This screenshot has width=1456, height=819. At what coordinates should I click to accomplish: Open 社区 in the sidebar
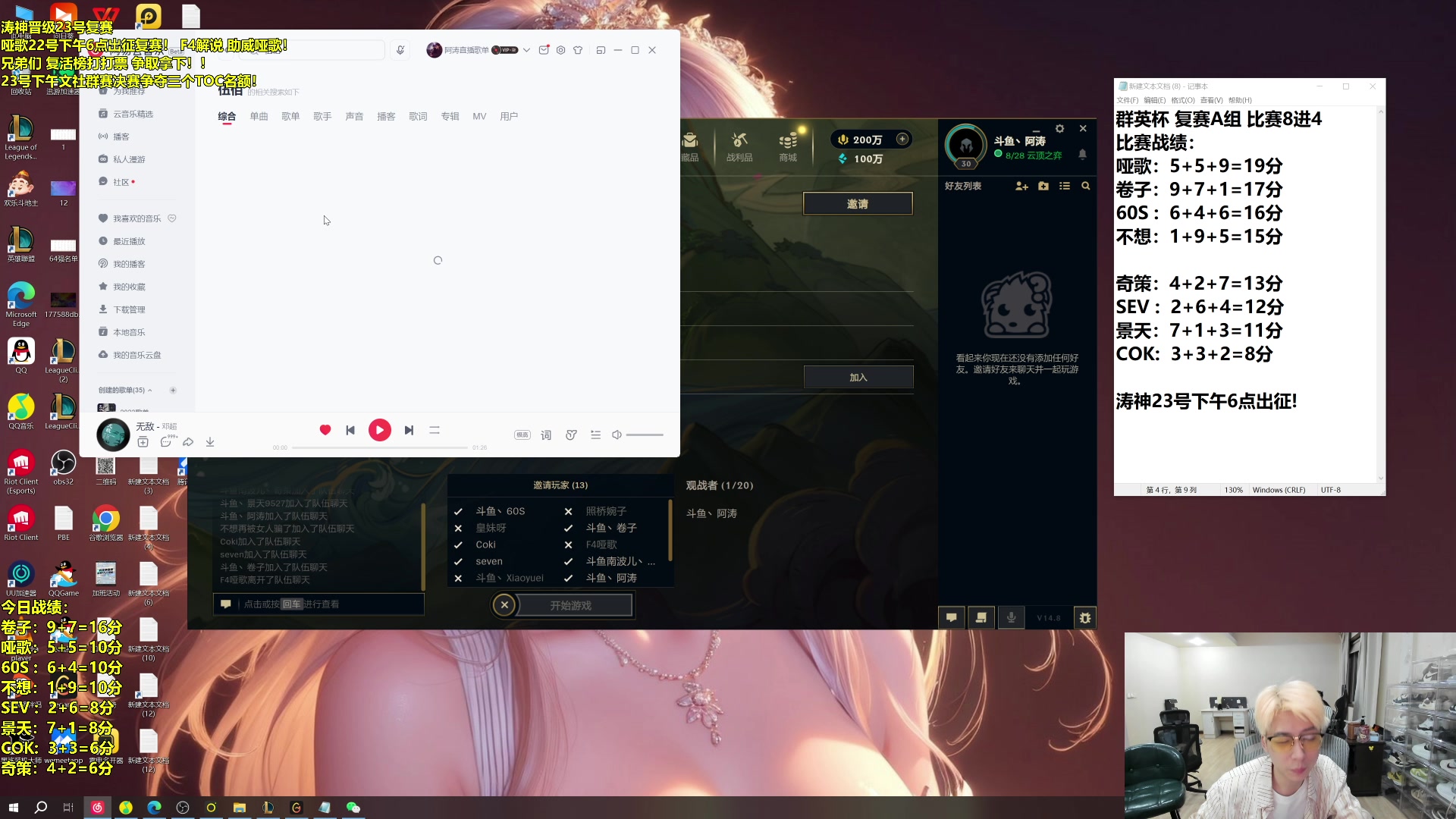[121, 182]
